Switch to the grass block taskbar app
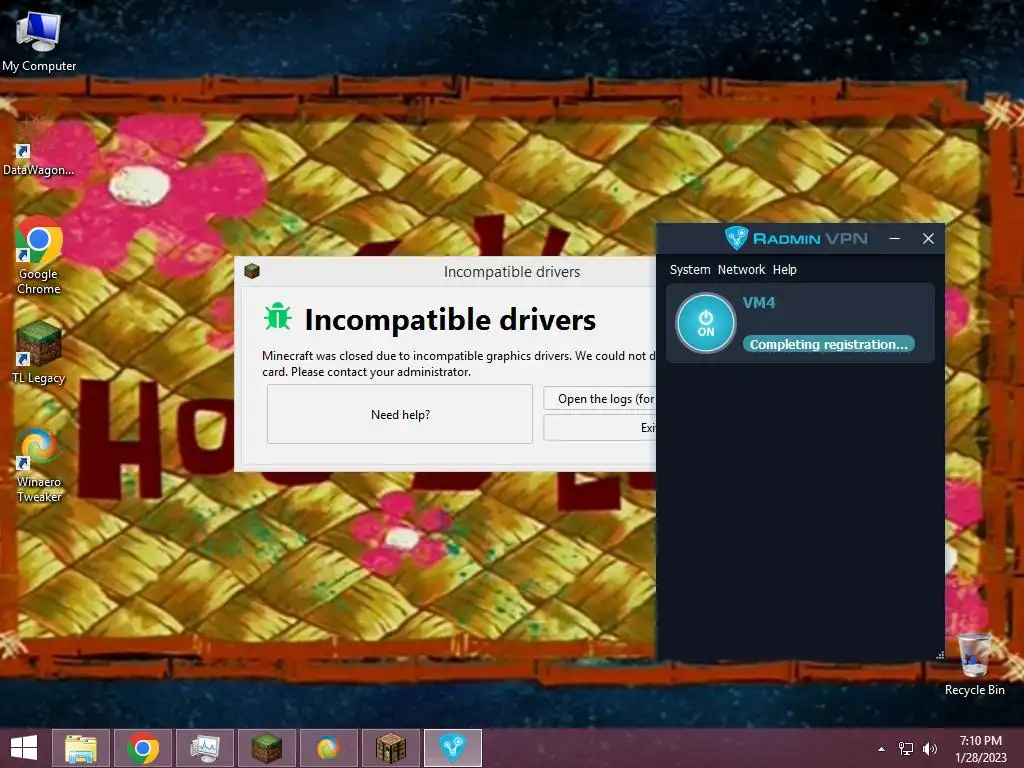This screenshot has height=768, width=1024. coord(267,748)
